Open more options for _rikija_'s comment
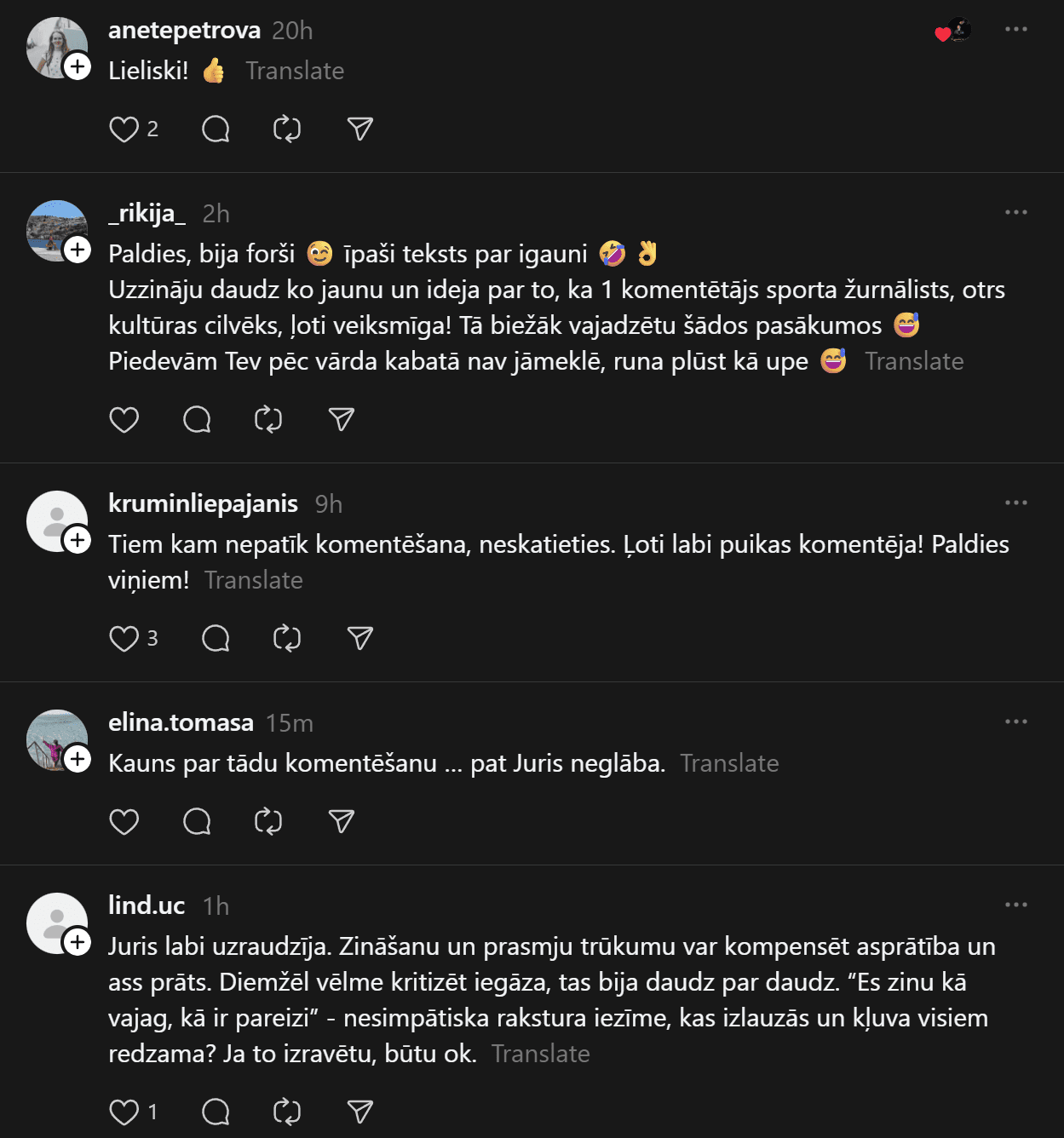This screenshot has height=1138, width=1064. click(1015, 213)
